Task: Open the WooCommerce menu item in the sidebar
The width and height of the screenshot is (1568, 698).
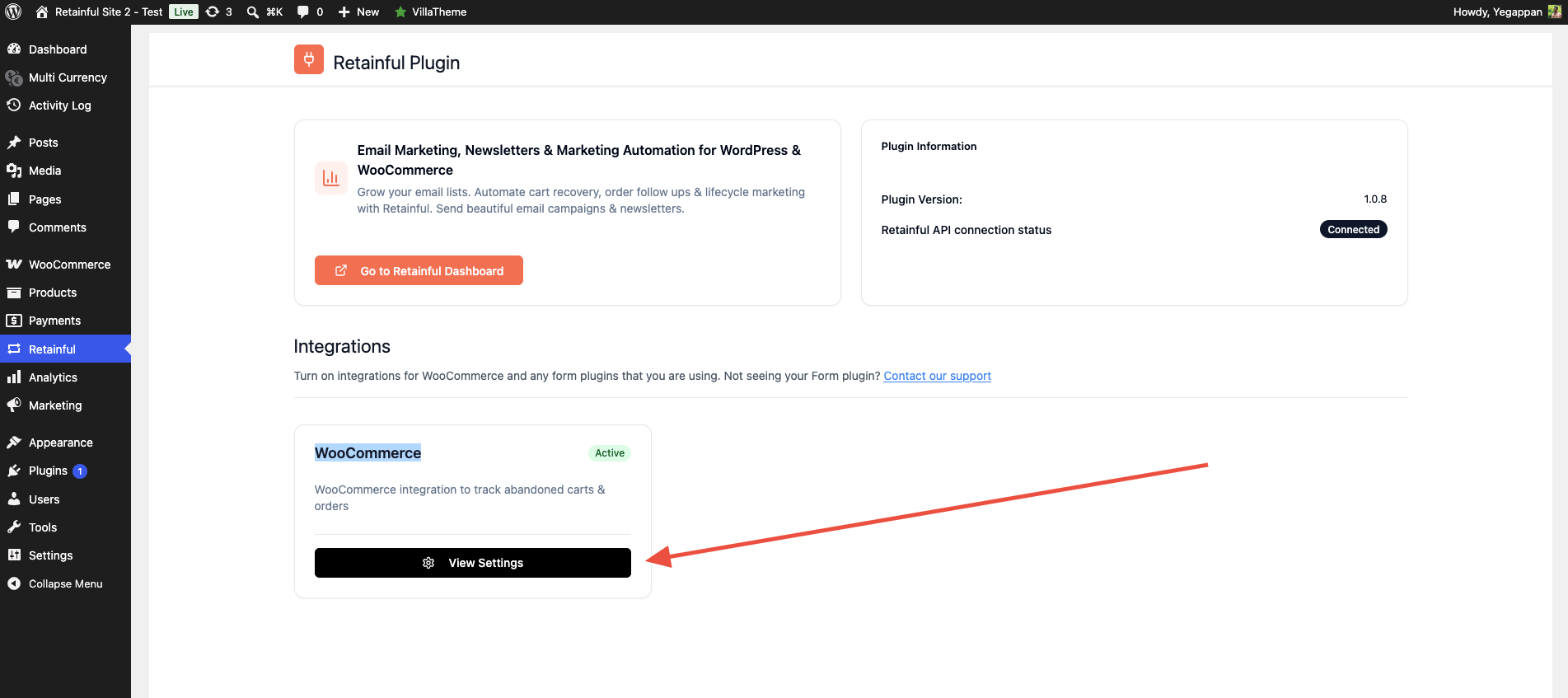Action: [65, 265]
